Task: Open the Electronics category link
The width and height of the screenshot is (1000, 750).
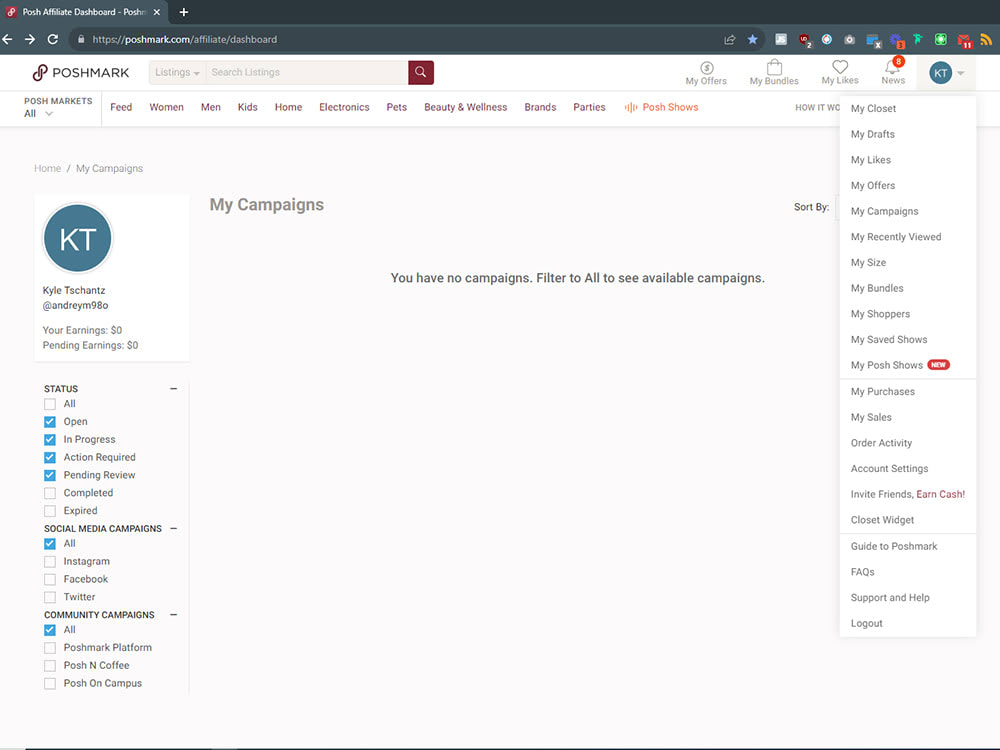Action: (344, 107)
